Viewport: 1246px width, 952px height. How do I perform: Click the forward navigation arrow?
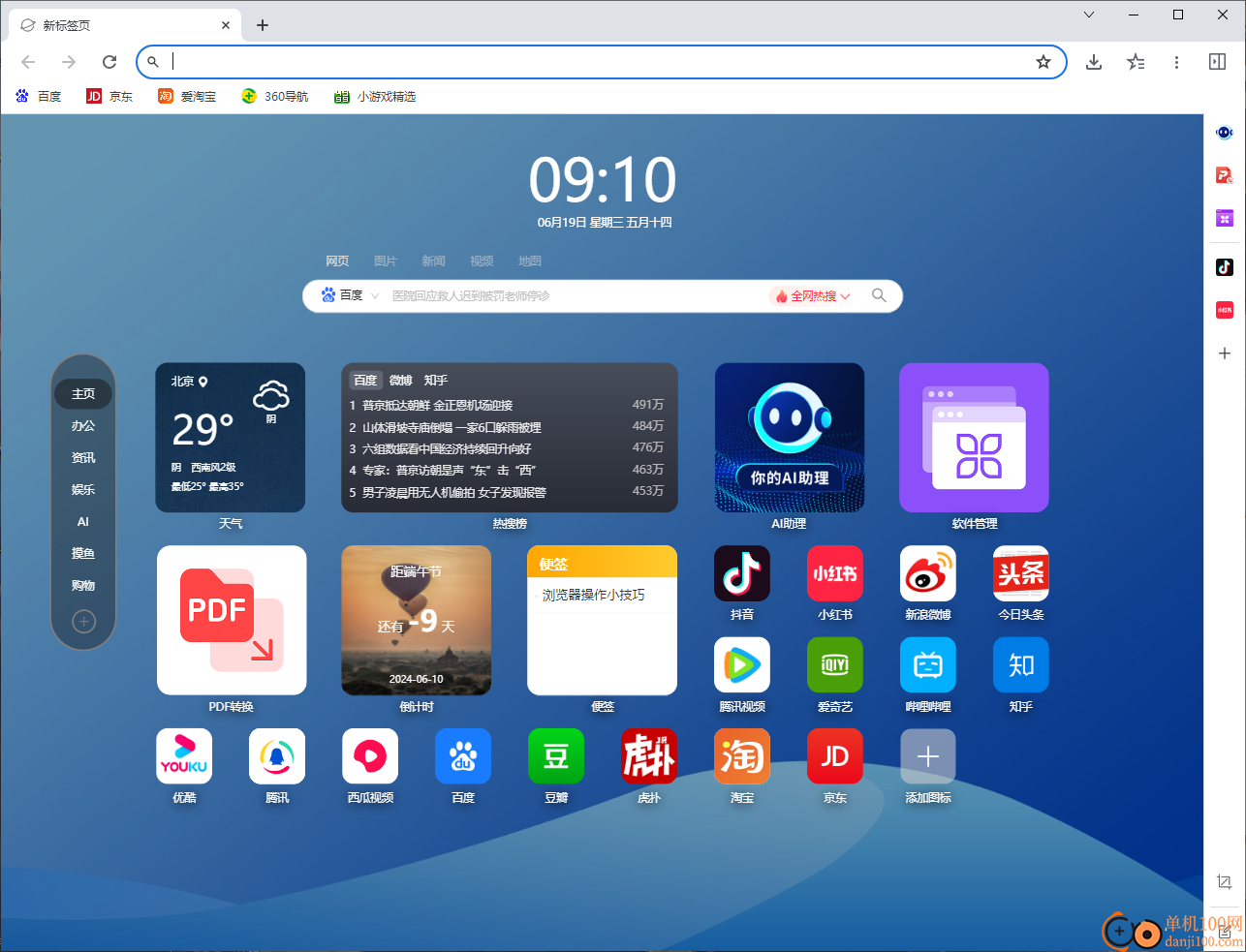coord(69,62)
